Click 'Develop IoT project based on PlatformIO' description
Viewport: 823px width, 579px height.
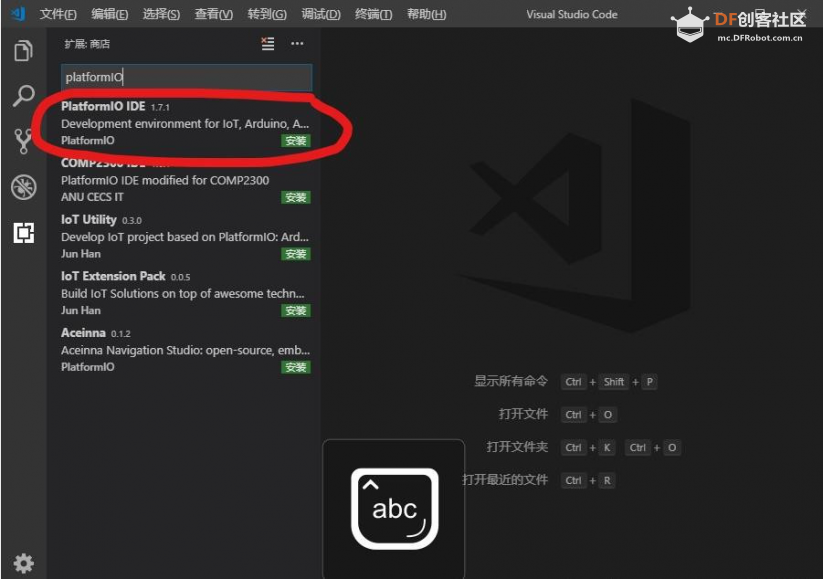point(185,237)
